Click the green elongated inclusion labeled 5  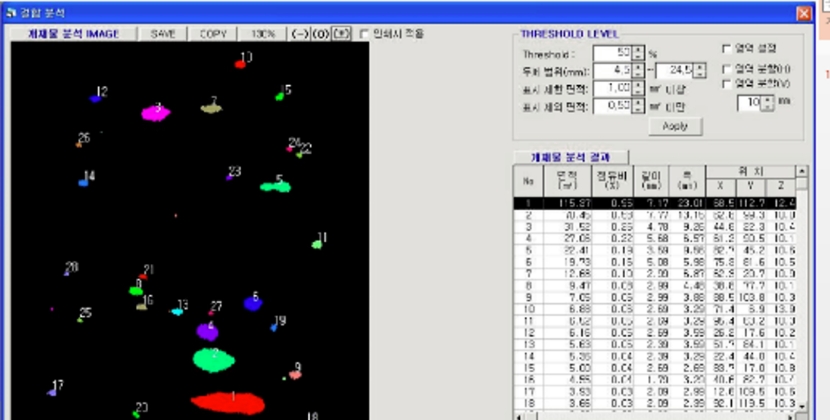click(x=275, y=186)
